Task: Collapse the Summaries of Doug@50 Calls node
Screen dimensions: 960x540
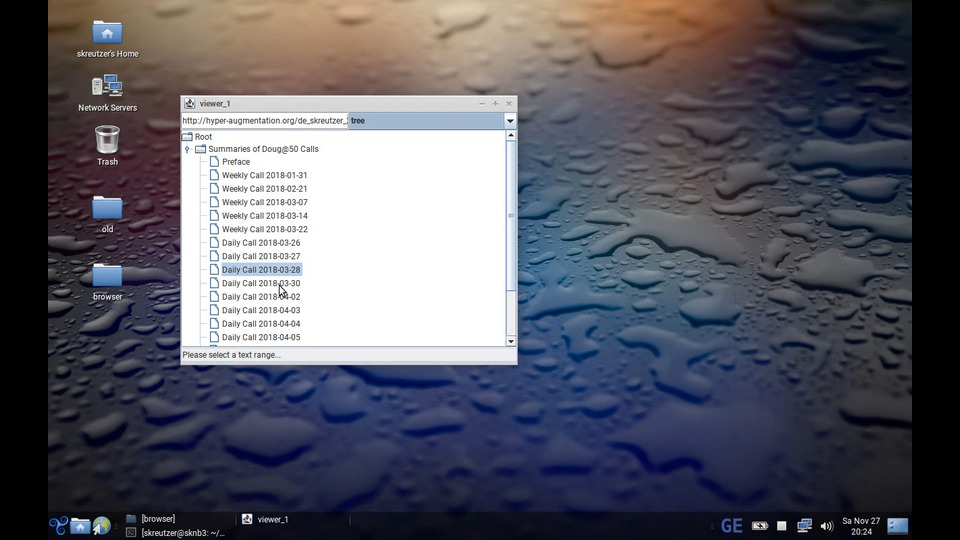Action: coord(187,149)
